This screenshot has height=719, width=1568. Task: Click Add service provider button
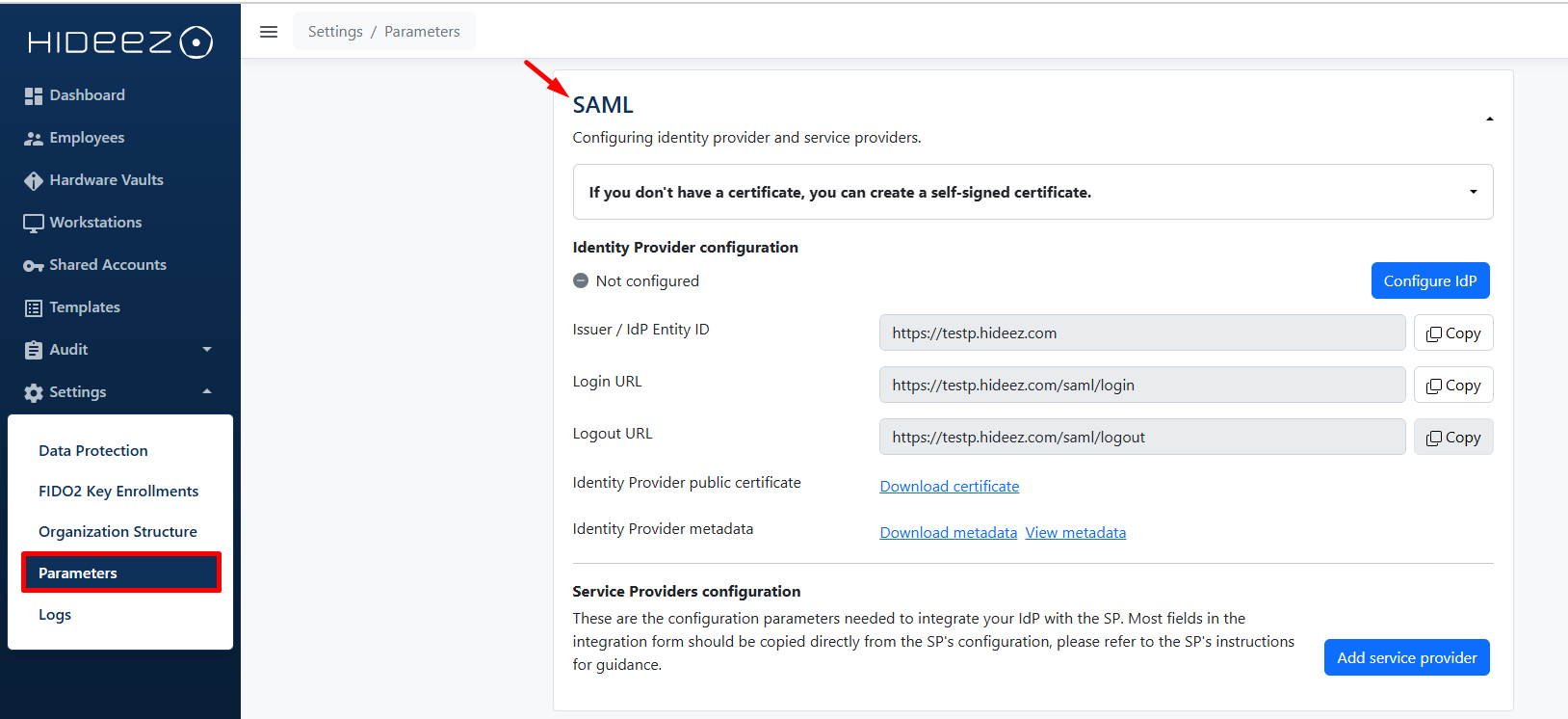[1406, 657]
